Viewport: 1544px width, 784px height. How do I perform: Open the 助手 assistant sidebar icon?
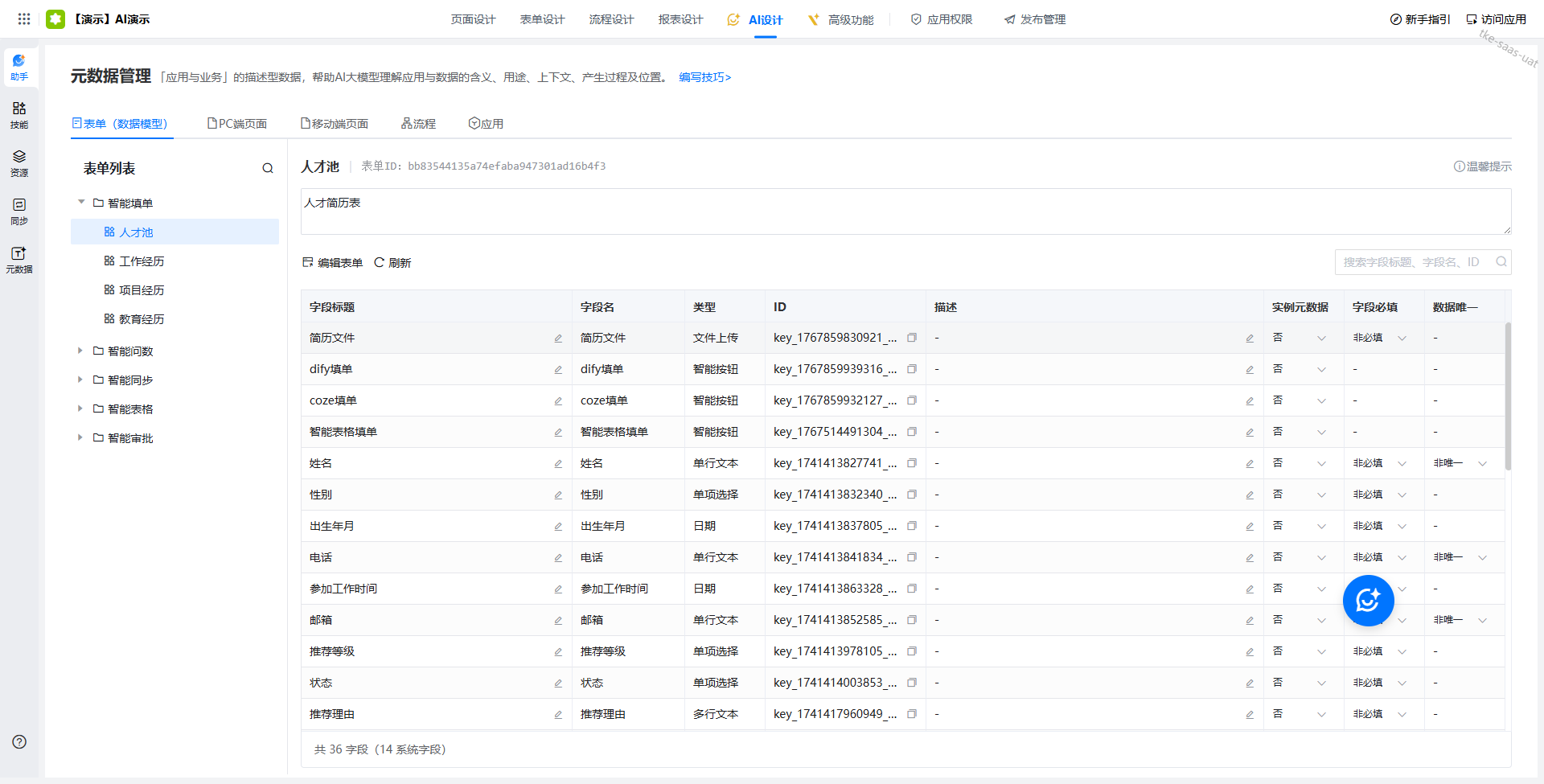point(19,67)
